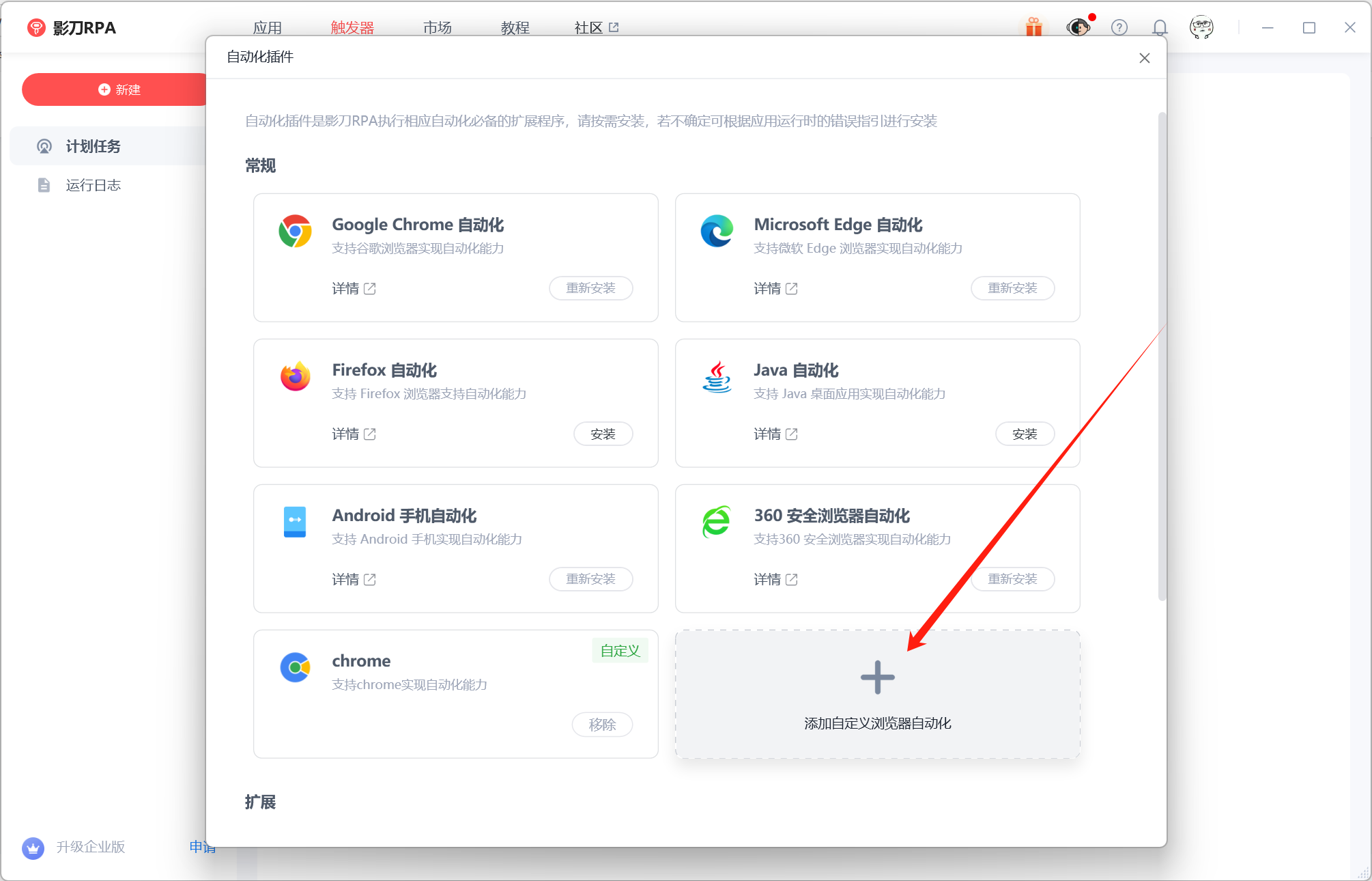
Task: Remove the custom chrome plugin
Action: click(x=602, y=725)
